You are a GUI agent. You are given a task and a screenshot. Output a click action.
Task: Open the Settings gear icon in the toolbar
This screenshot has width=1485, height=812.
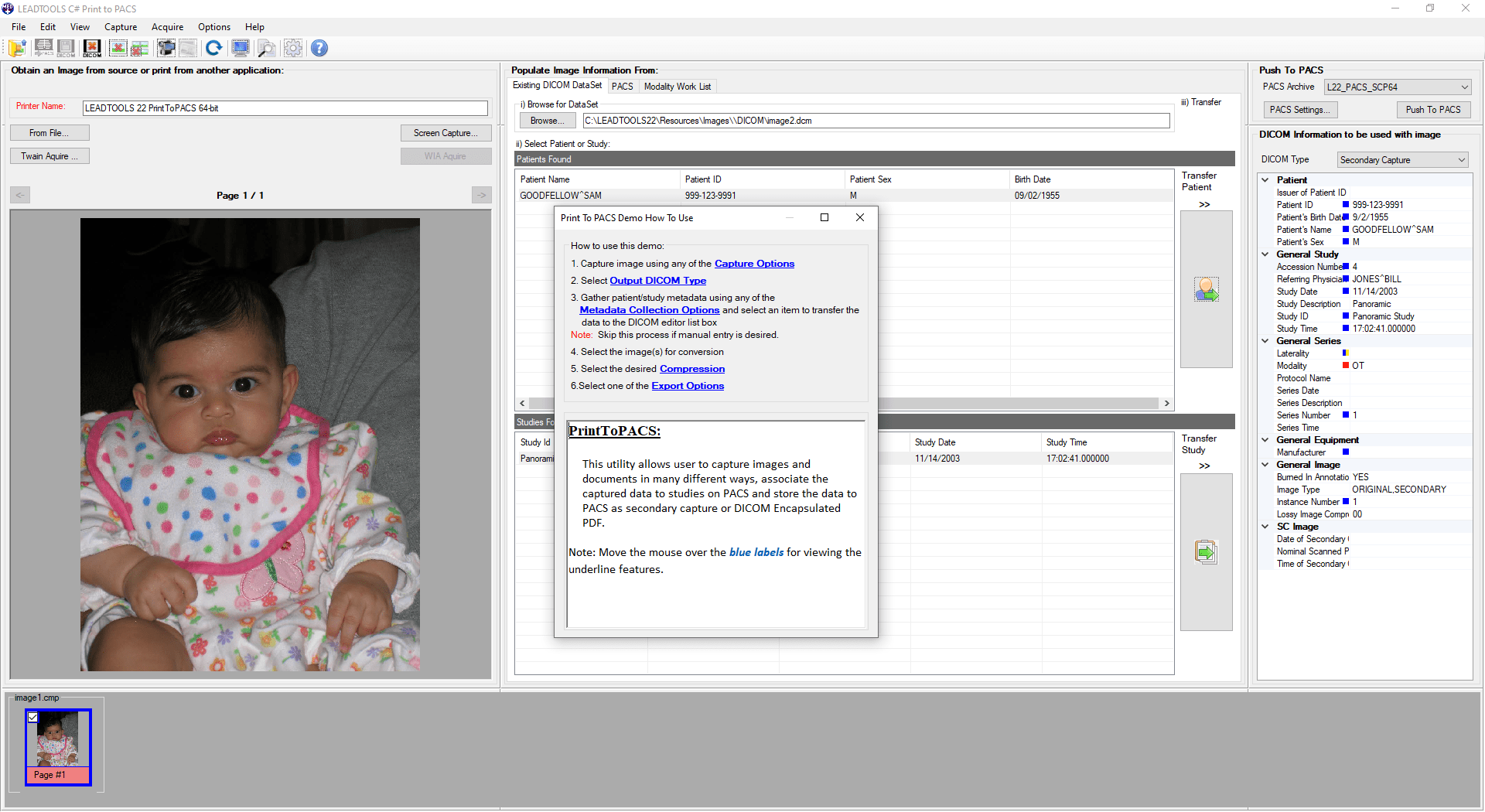293,48
